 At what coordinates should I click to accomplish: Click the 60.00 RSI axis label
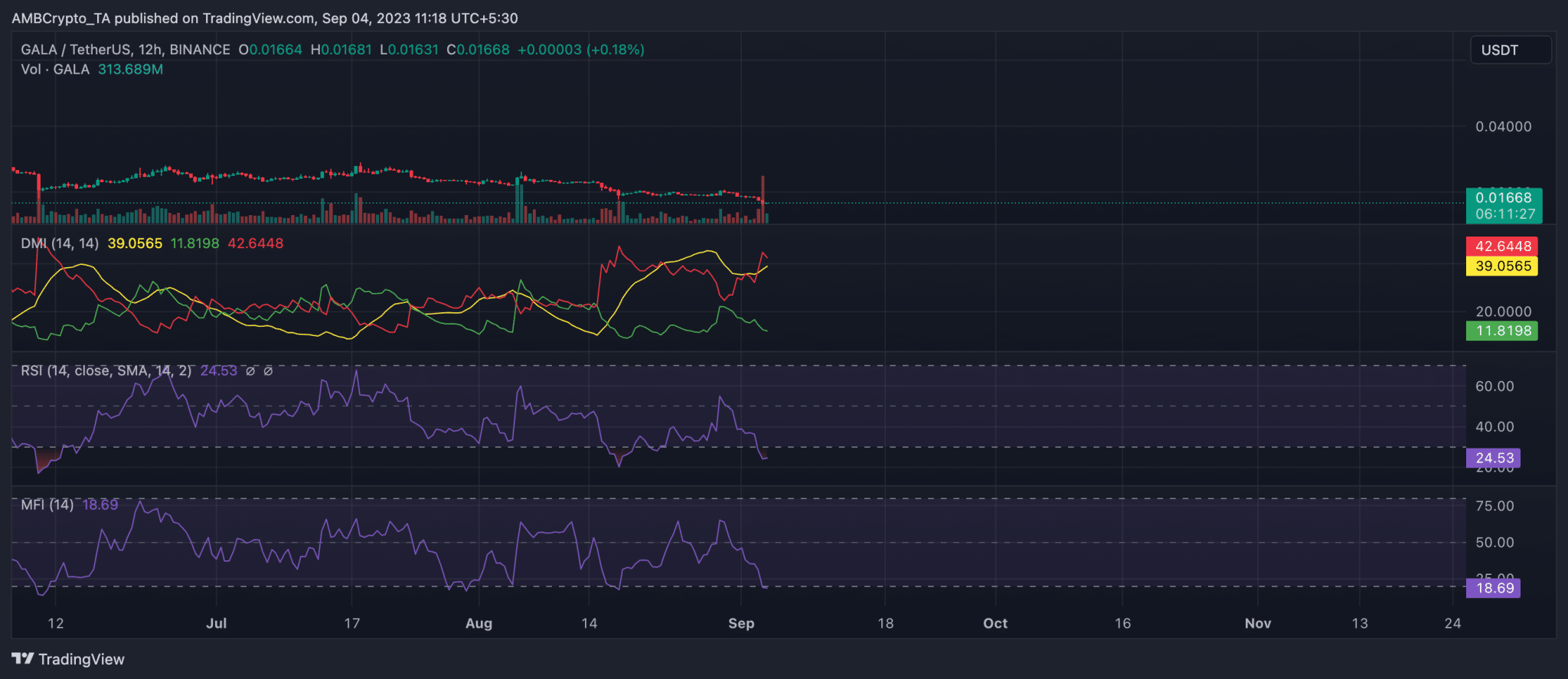click(1494, 387)
